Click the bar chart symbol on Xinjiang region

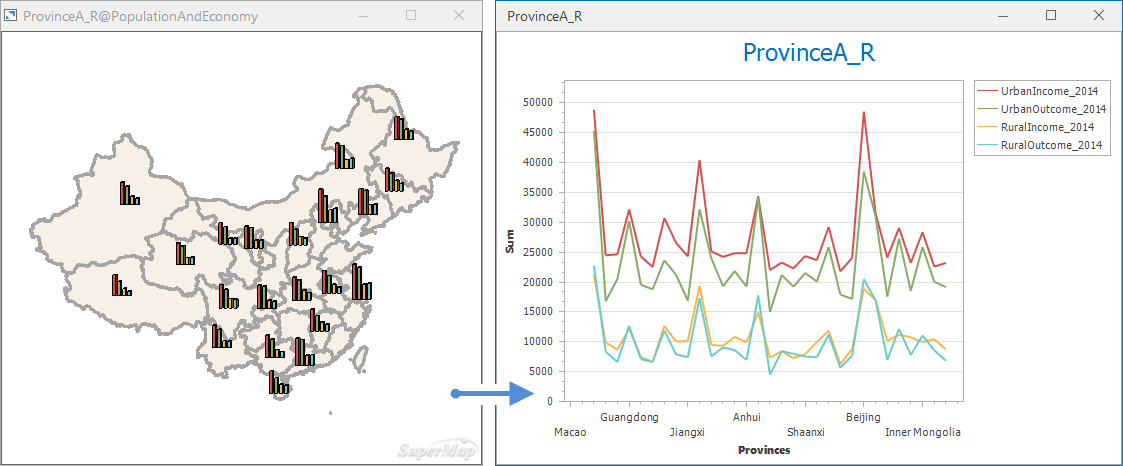coord(129,194)
